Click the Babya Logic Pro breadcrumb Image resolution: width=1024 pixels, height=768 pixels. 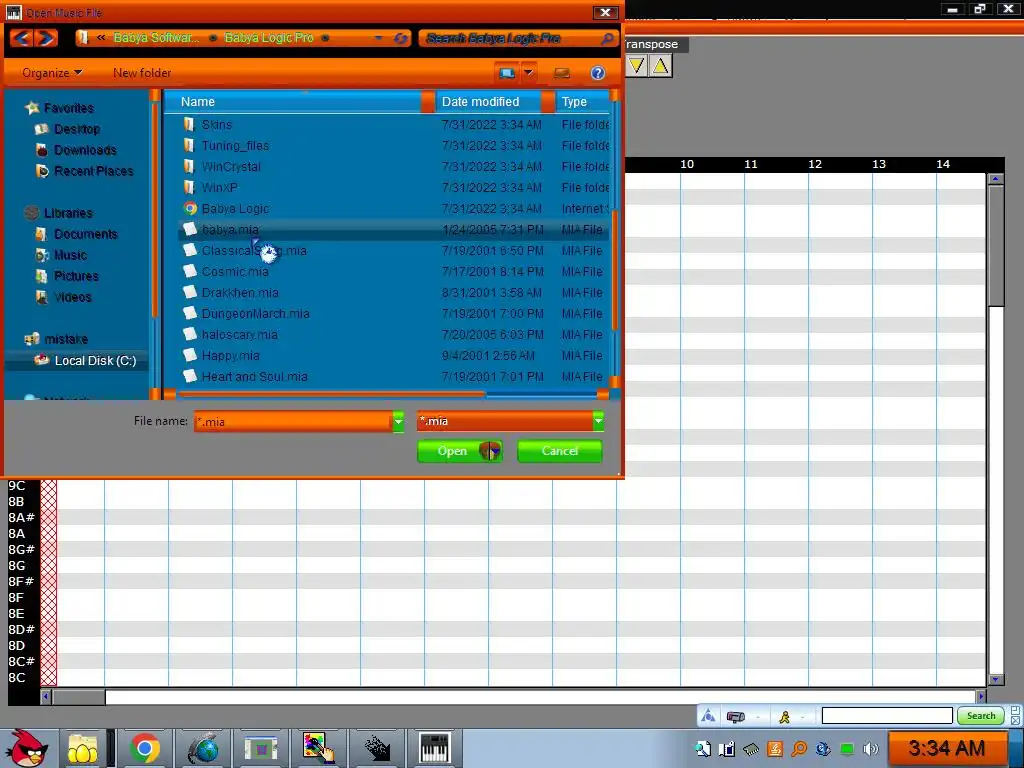(268, 38)
